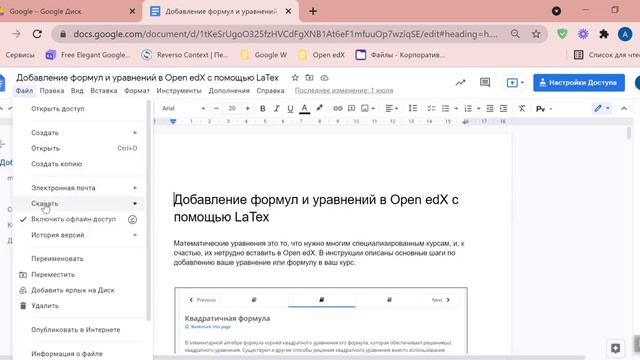Click the cloud document status icon

point(324,78)
